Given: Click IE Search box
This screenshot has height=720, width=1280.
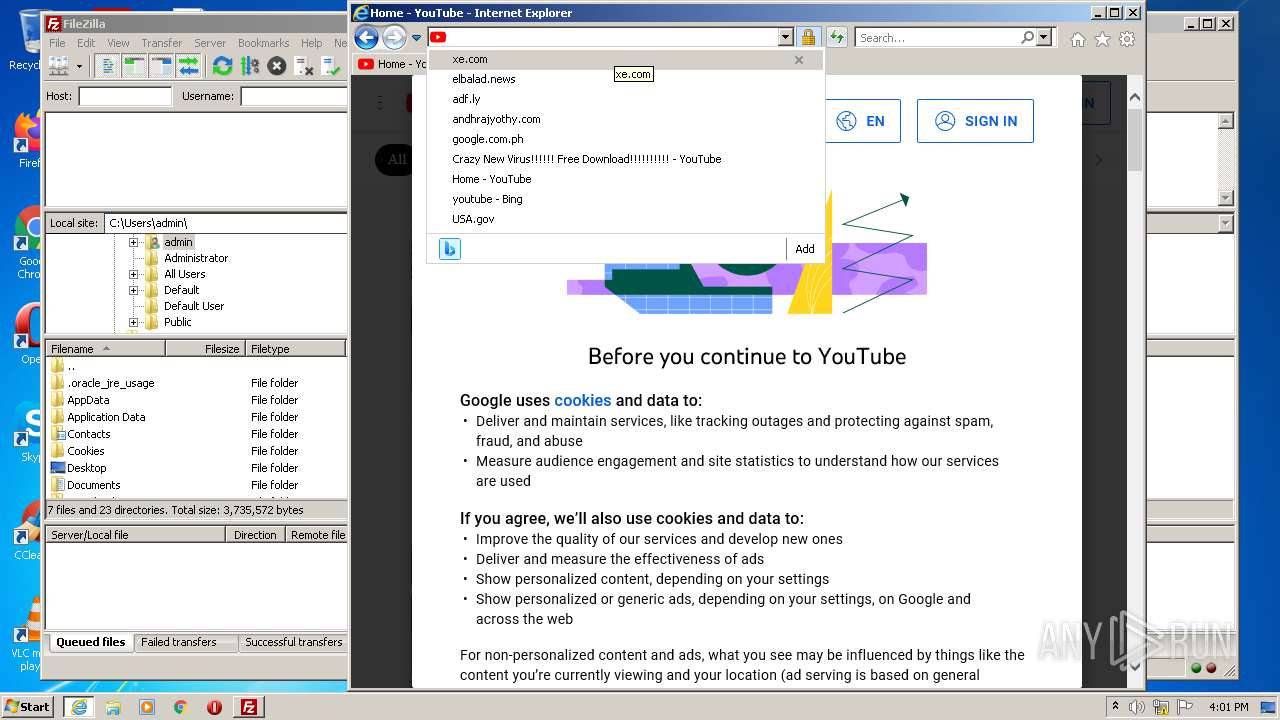Looking at the screenshot, I should point(938,38).
